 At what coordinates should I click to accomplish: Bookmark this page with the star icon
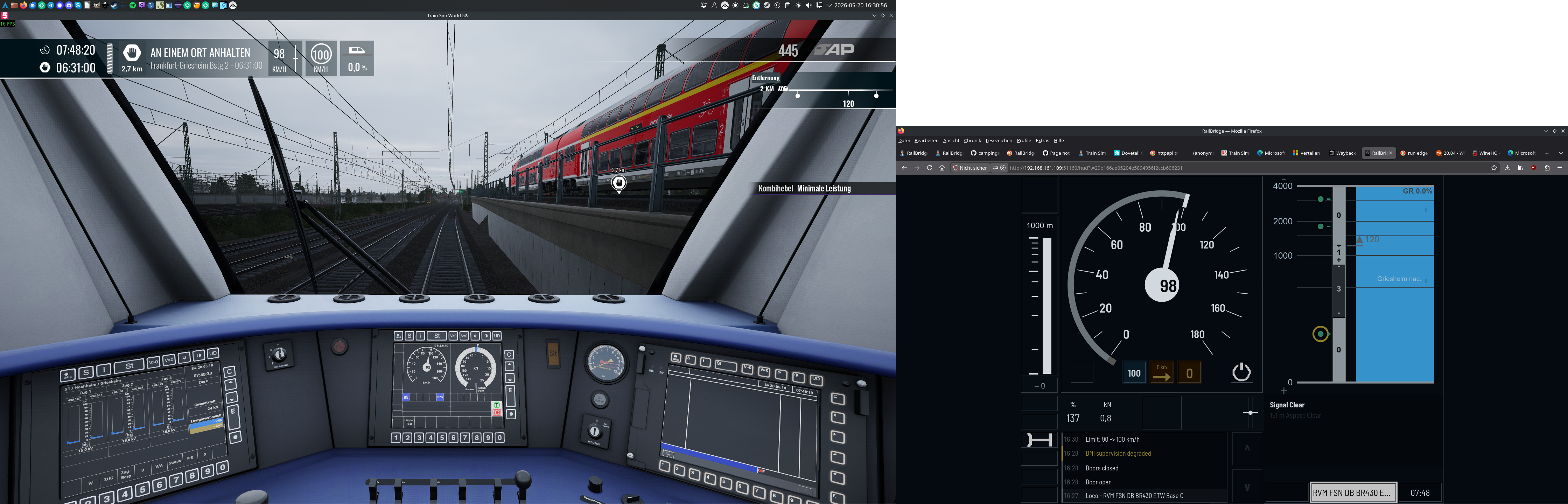(1494, 168)
